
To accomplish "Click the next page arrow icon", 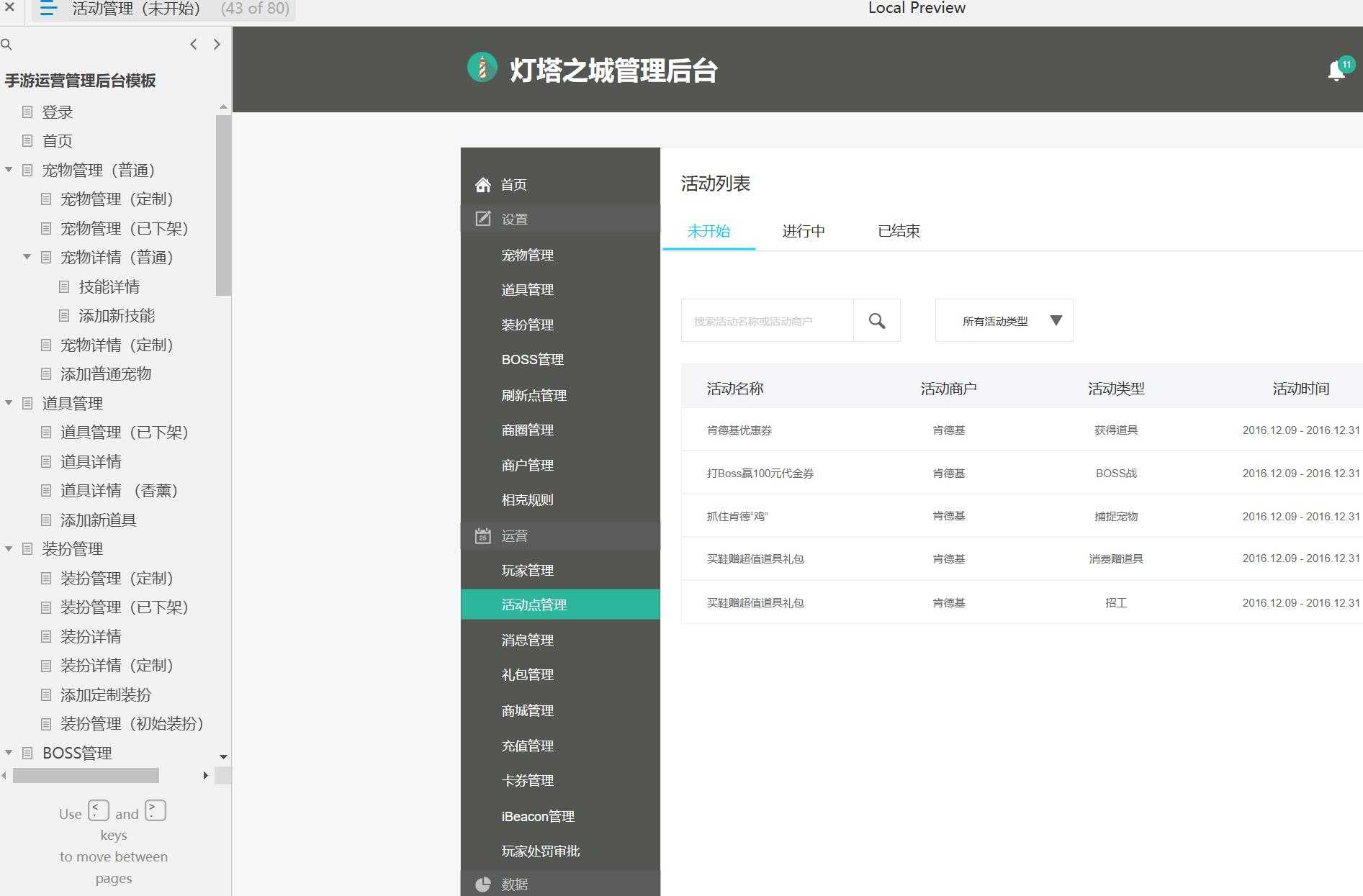I will tap(217, 44).
